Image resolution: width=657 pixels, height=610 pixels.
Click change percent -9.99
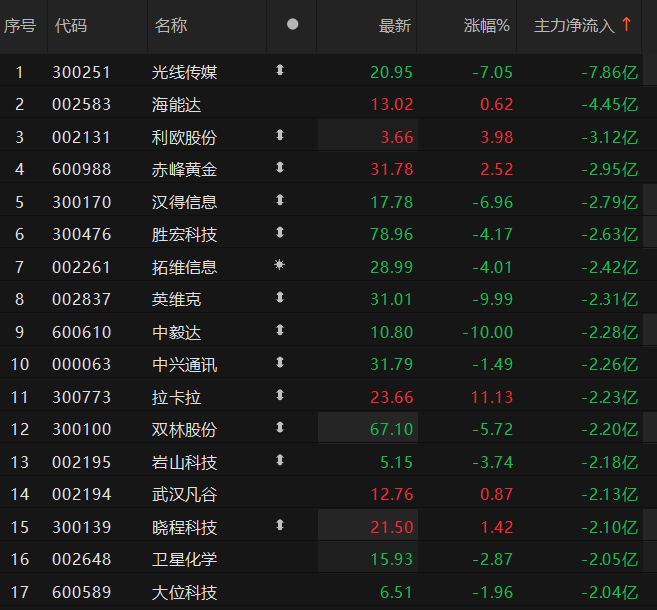tap(492, 300)
